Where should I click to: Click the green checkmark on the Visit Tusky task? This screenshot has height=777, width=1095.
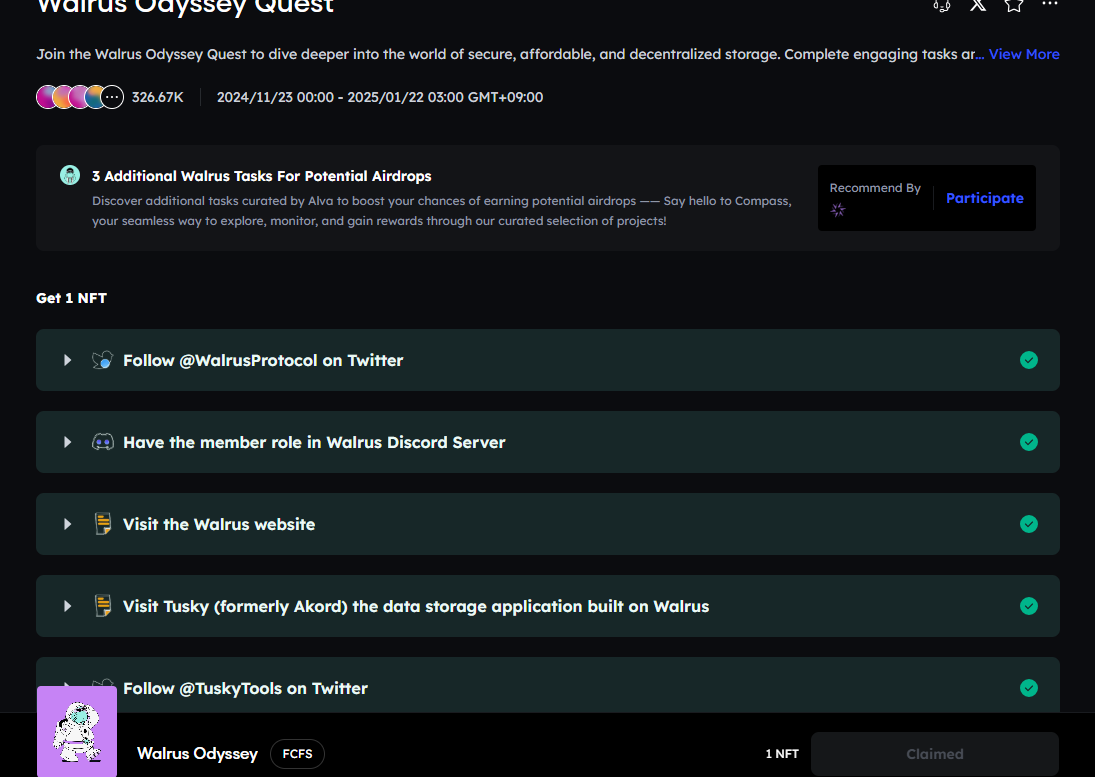coord(1029,606)
